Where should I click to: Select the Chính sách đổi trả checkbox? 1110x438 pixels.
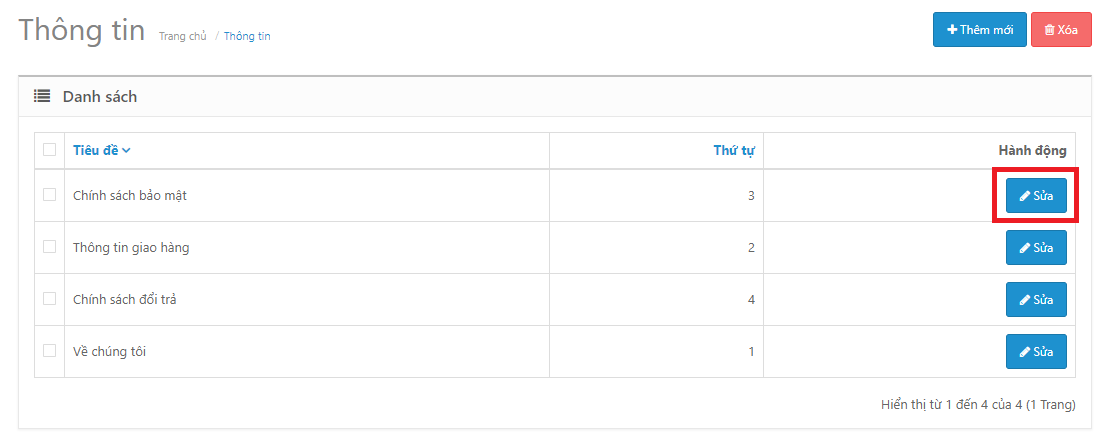click(x=50, y=299)
